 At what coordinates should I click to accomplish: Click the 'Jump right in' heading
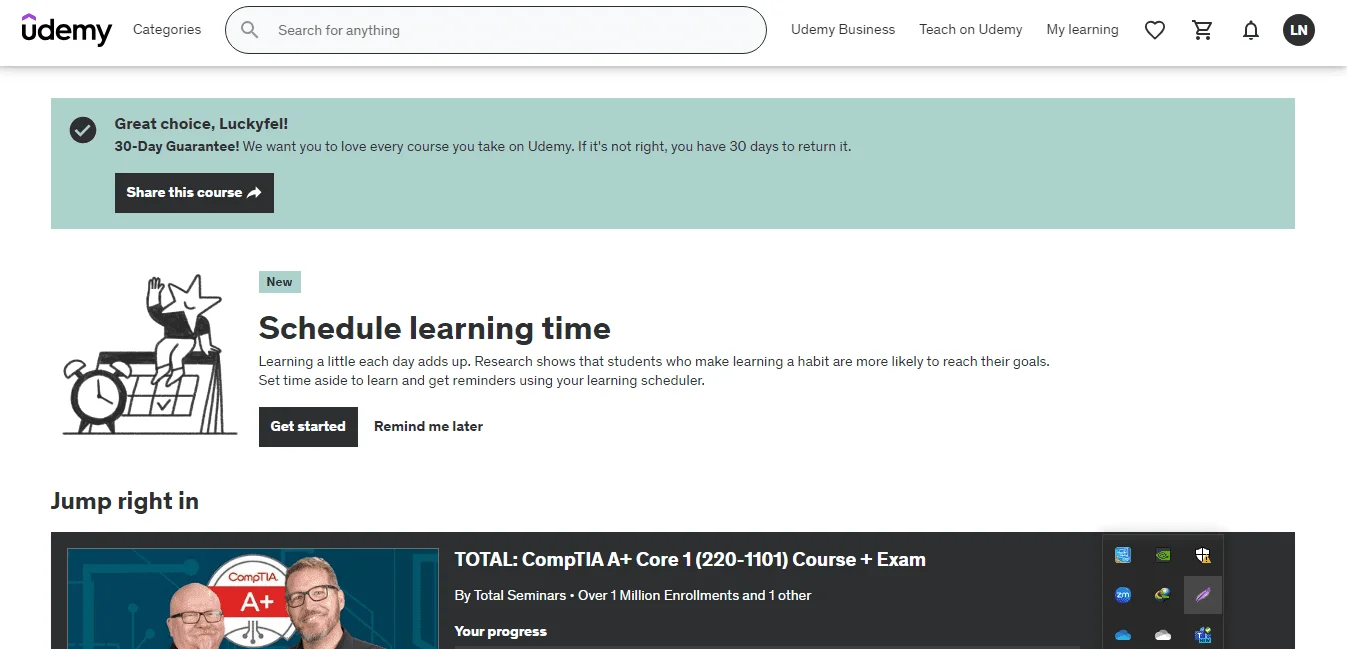point(125,501)
